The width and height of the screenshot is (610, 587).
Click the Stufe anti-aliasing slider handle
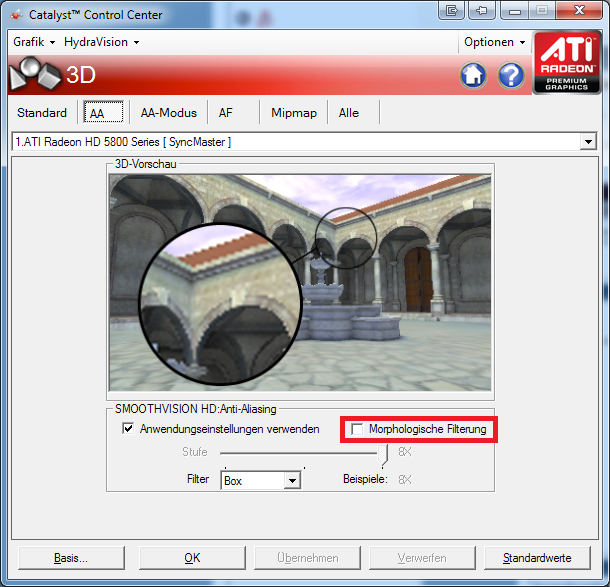[384, 454]
